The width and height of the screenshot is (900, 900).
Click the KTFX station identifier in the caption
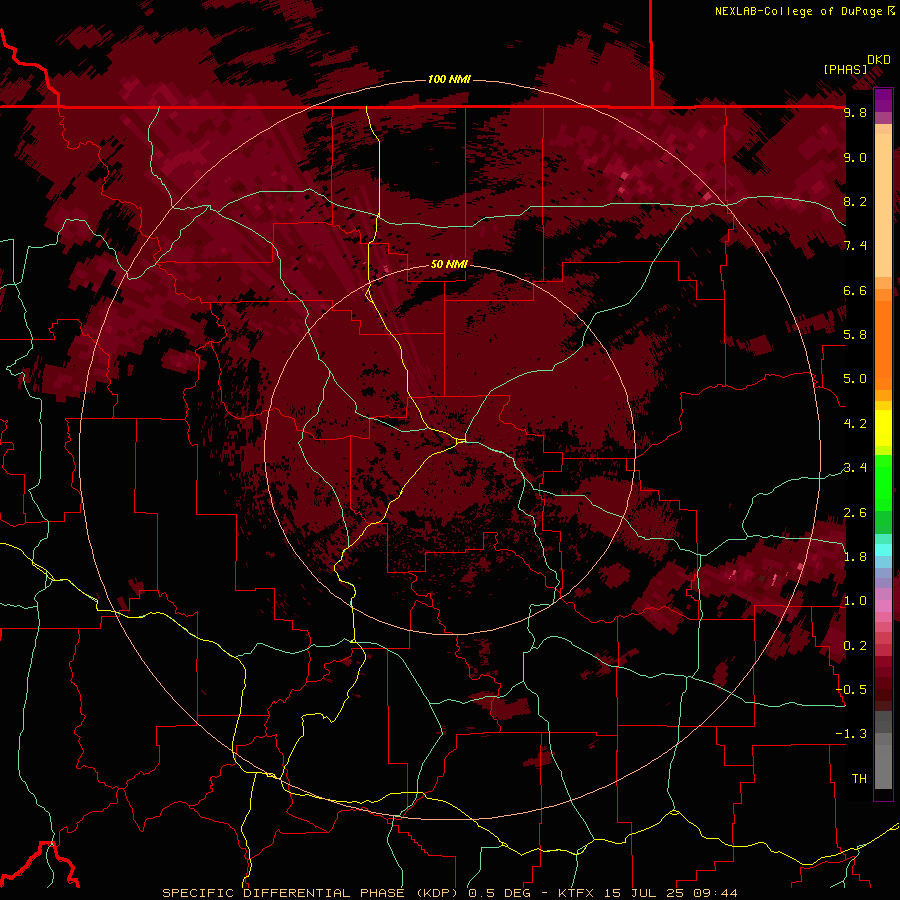tap(576, 893)
